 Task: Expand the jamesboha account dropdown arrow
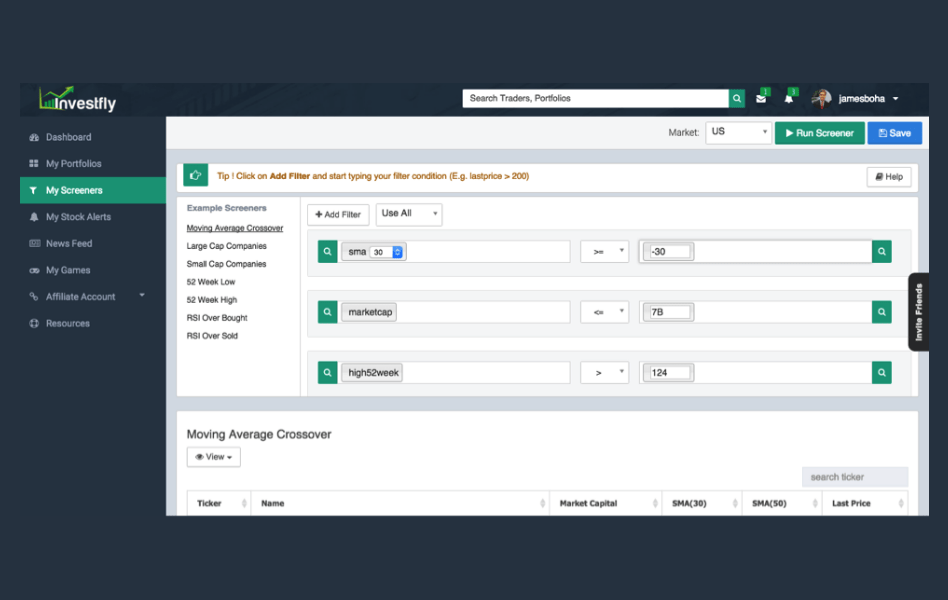pos(895,99)
